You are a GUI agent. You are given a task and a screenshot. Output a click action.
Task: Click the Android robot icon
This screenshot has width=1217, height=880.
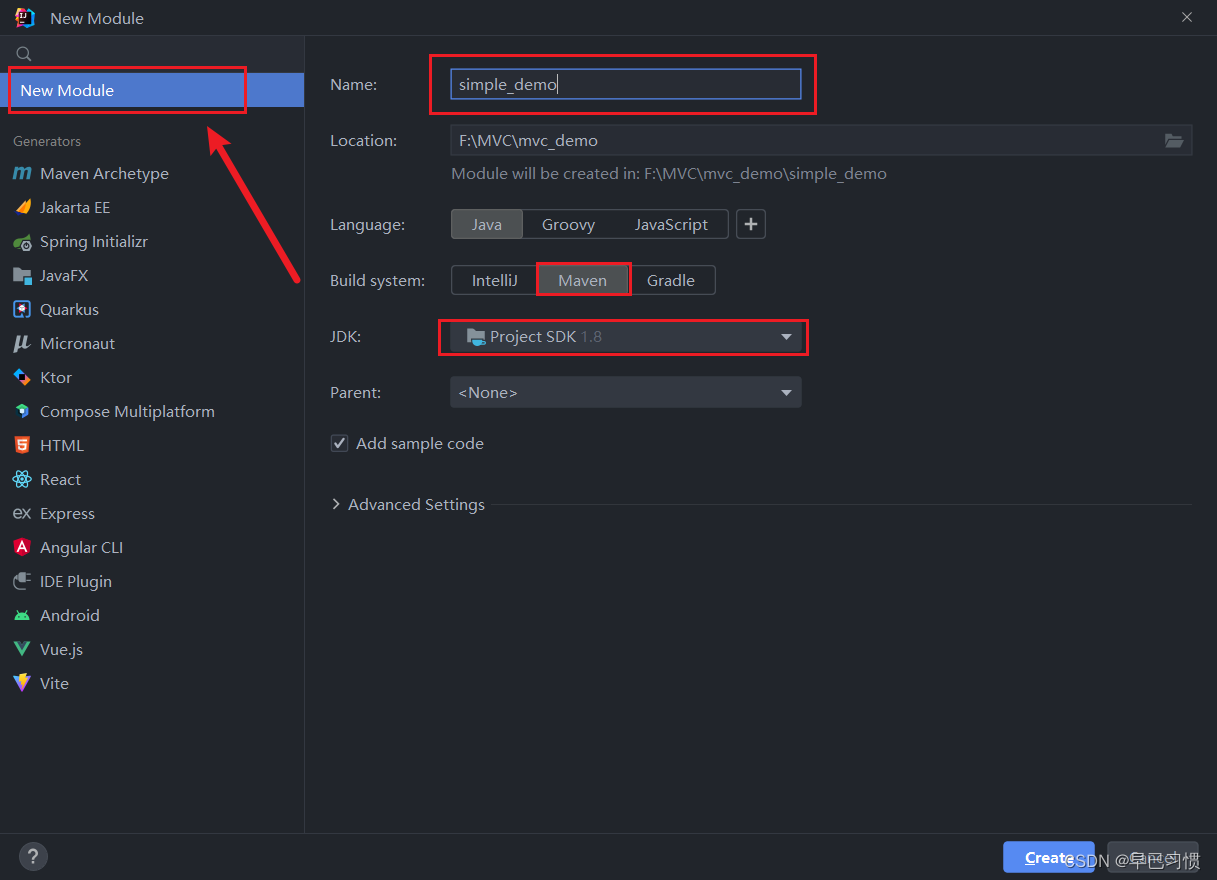click(x=22, y=615)
